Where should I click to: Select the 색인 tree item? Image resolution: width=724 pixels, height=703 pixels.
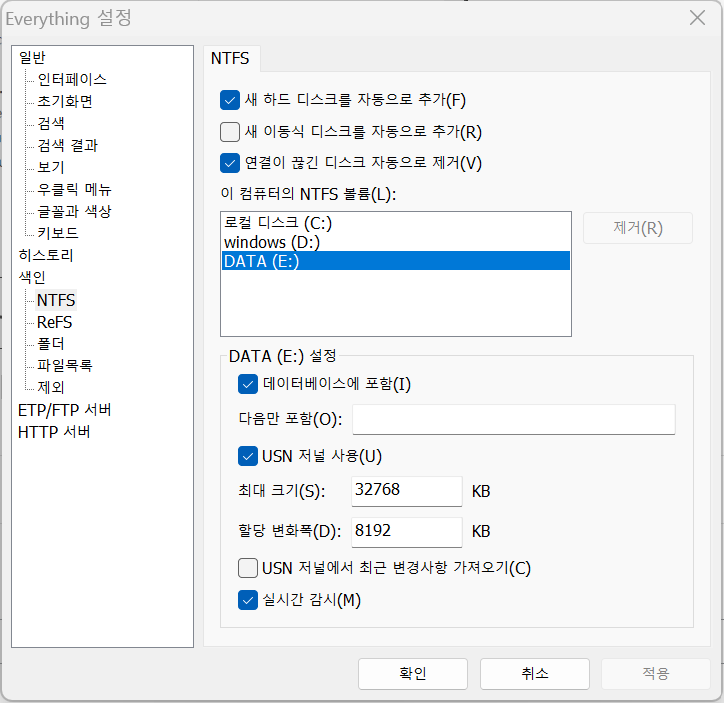[32, 277]
